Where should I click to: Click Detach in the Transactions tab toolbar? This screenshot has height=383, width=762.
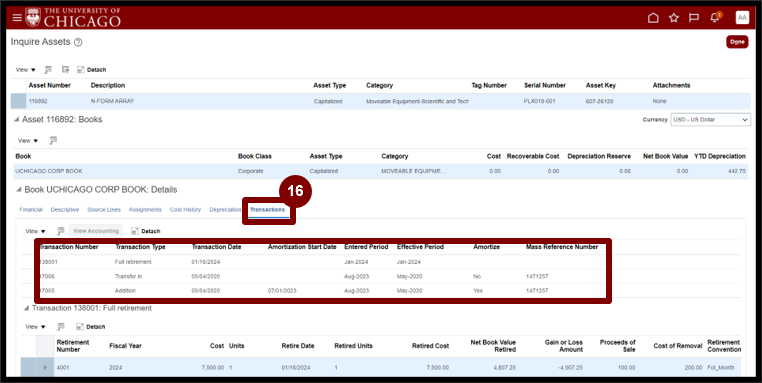pos(145,231)
